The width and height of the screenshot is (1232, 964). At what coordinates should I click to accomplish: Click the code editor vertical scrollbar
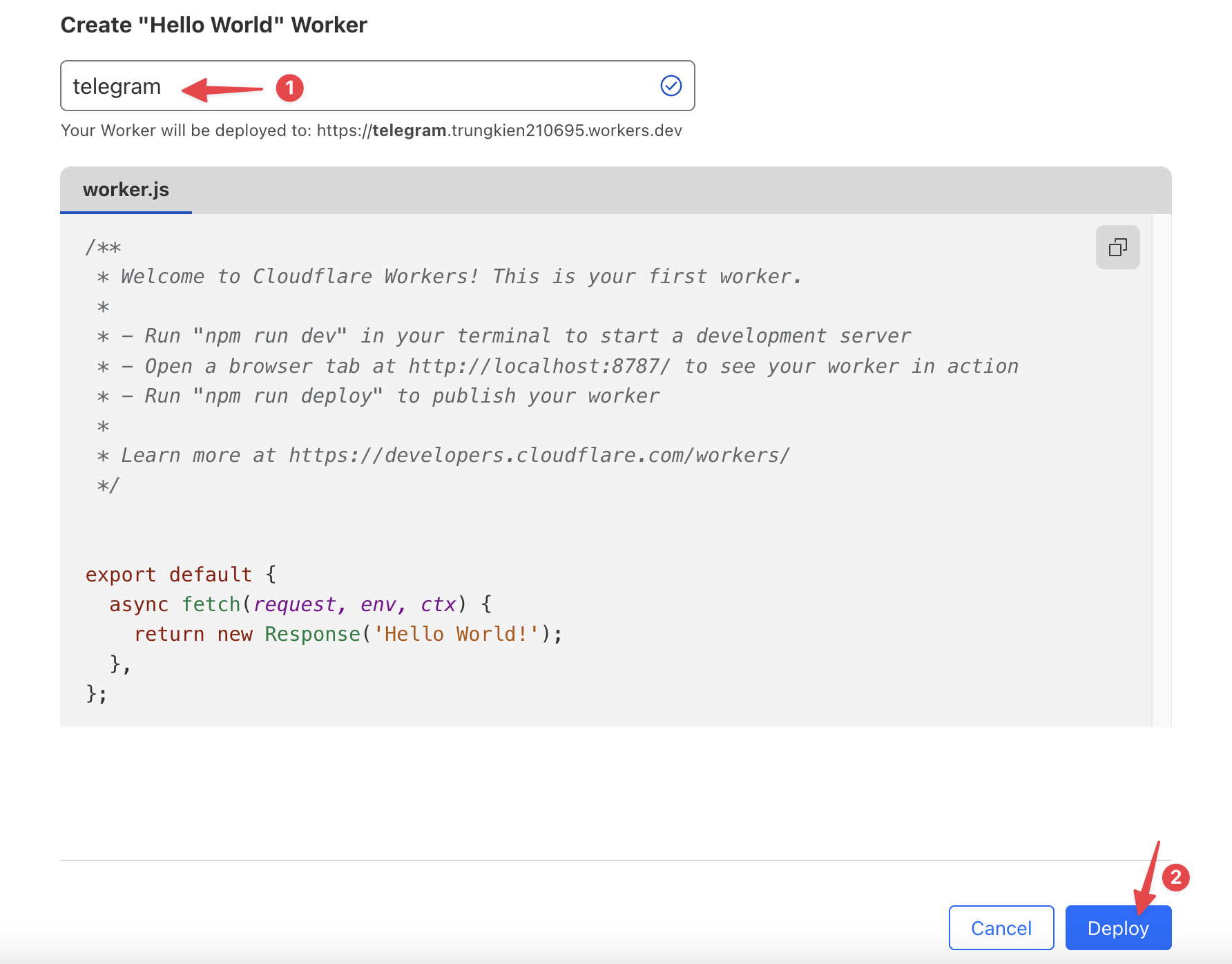click(1162, 470)
